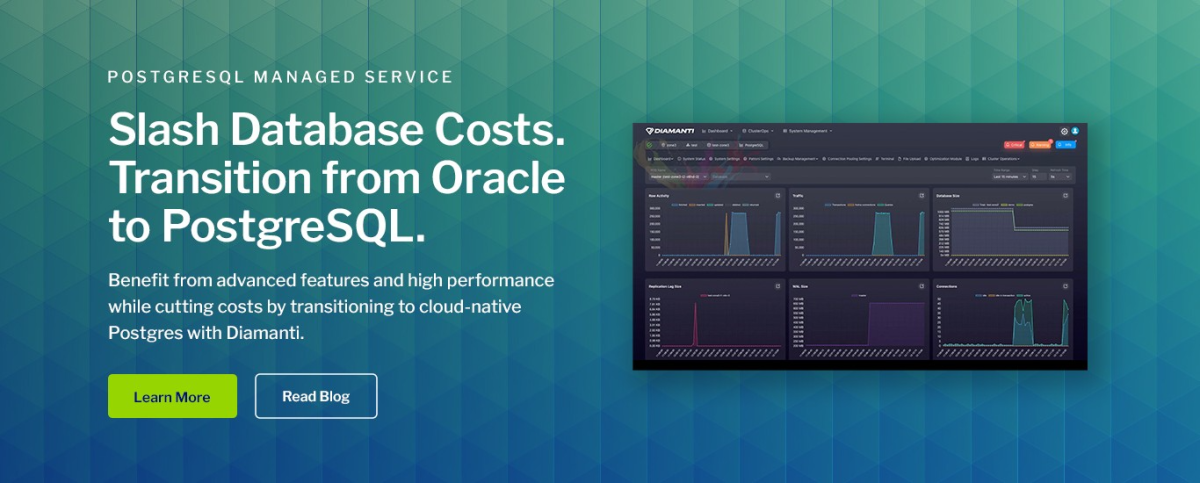
Task: Expand the Row Activity chart panel icon
Action: (x=778, y=195)
